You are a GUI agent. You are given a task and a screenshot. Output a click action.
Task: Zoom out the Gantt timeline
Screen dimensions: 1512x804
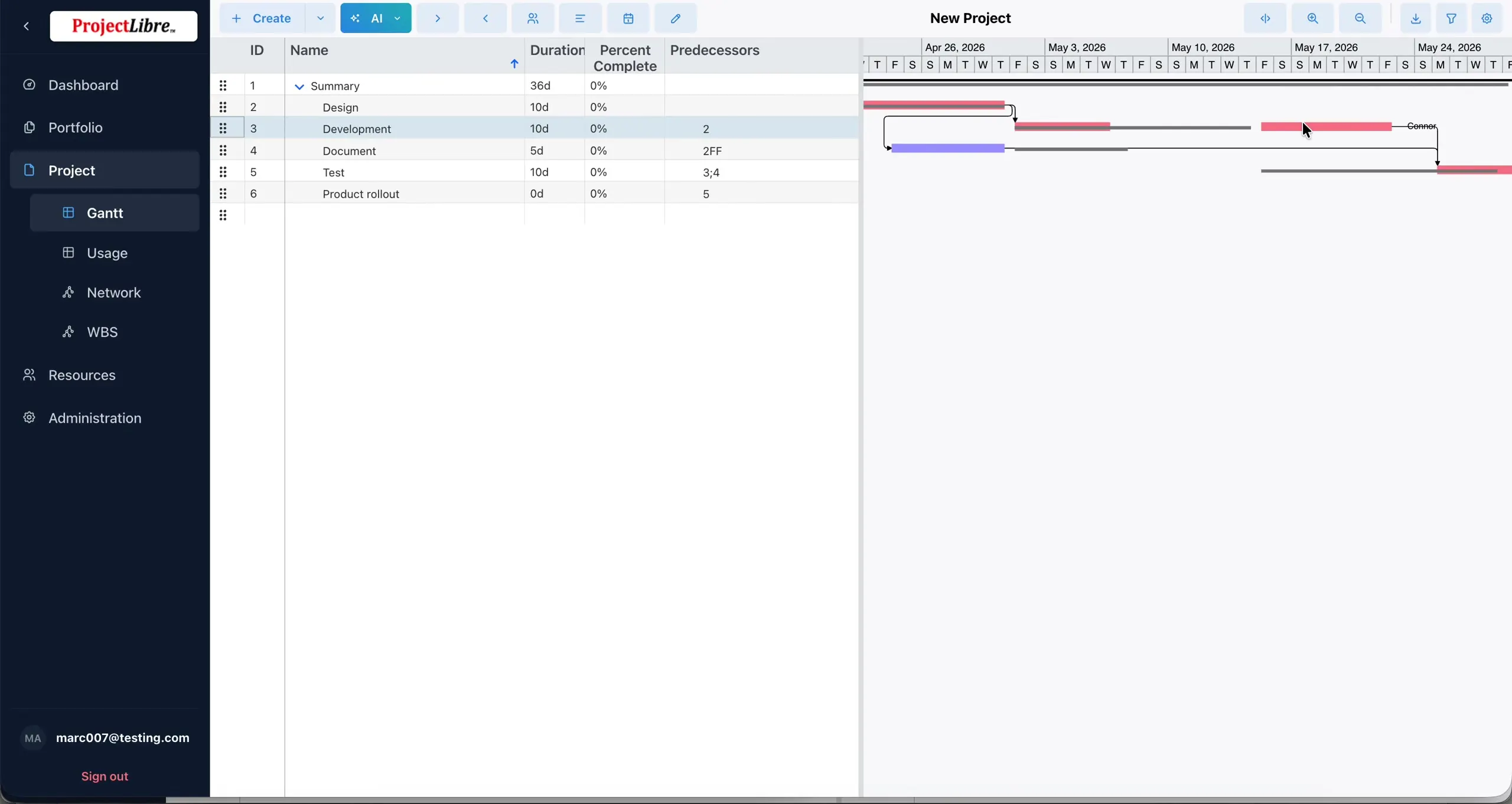[1360, 18]
